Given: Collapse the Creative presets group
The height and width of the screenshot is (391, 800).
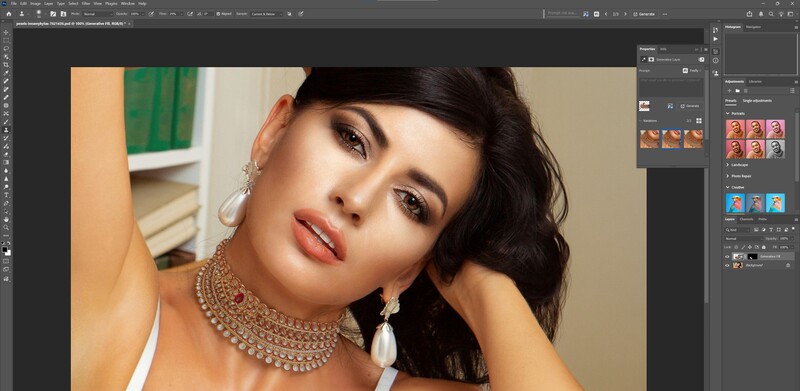Looking at the screenshot, I should tap(728, 187).
